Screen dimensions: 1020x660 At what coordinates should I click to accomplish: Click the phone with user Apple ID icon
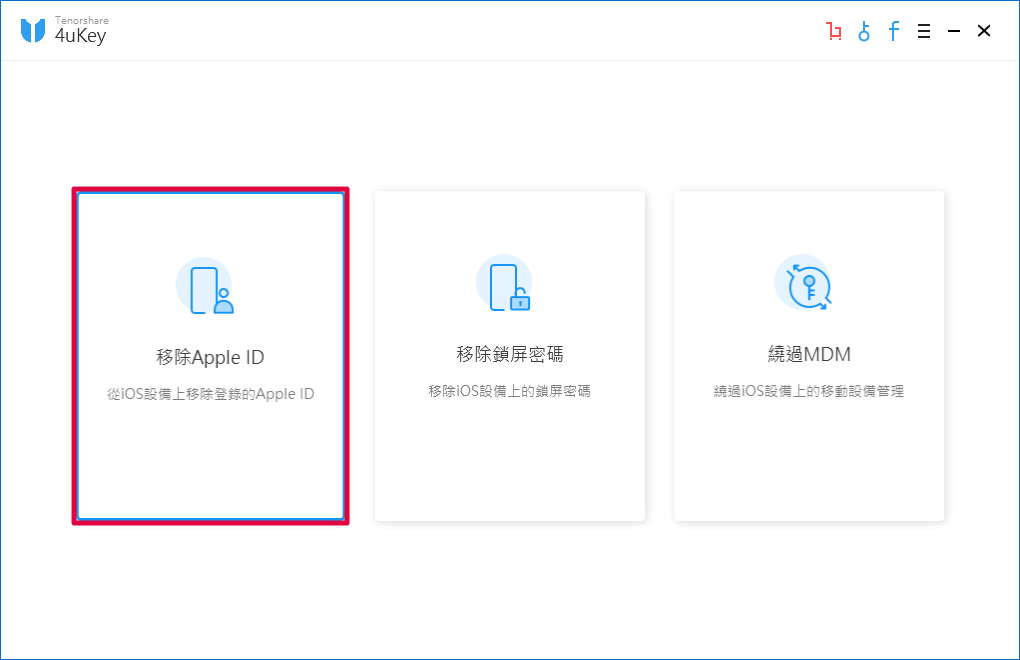point(204,286)
